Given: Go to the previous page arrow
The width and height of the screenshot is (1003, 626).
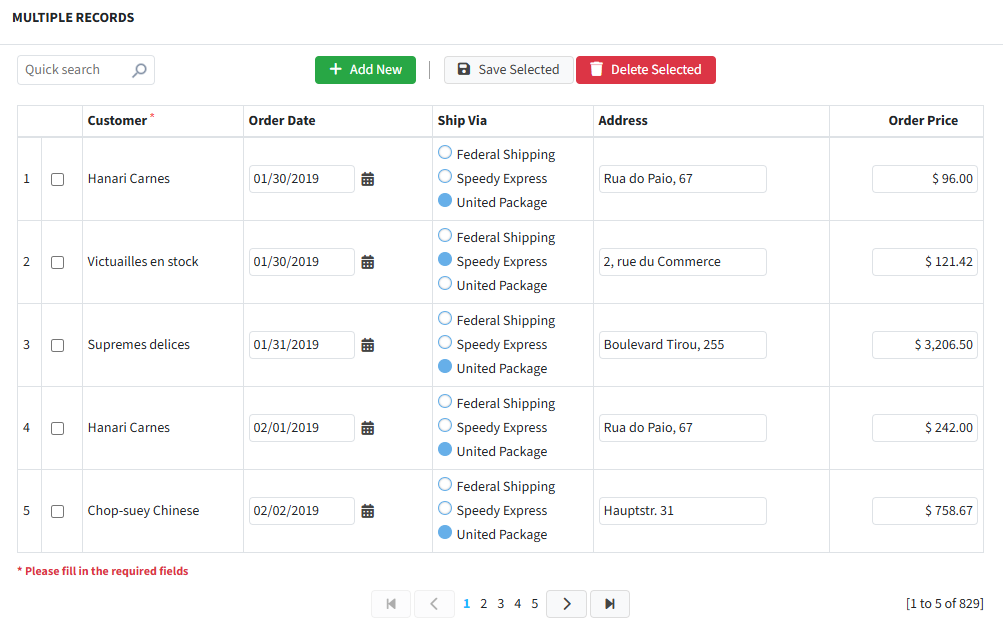Looking at the screenshot, I should point(434,604).
